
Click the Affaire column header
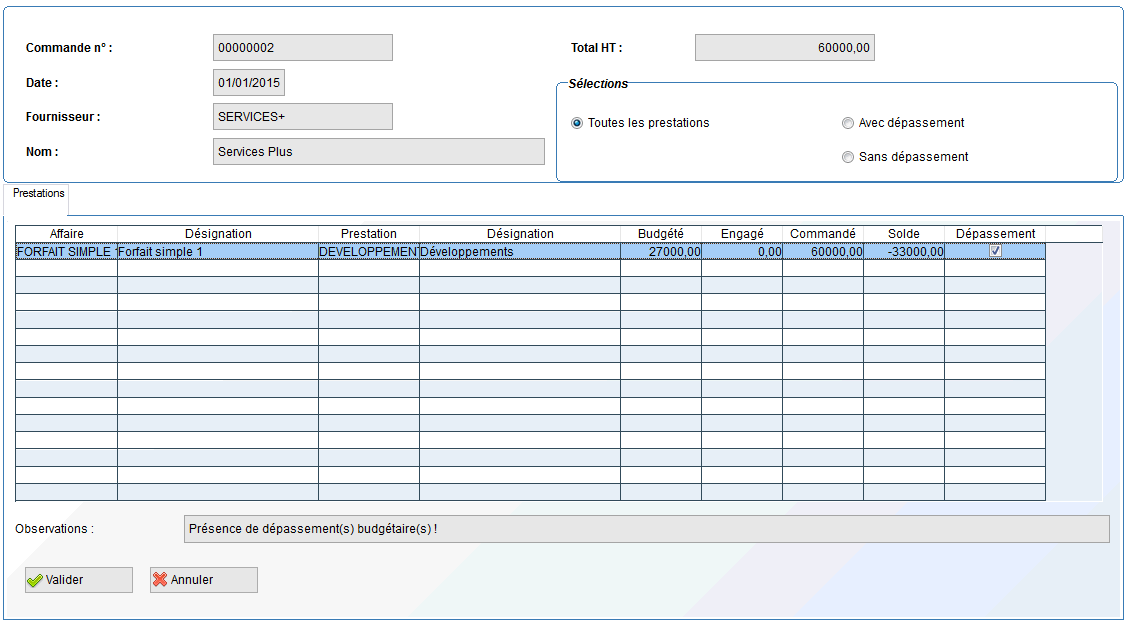(x=66, y=233)
